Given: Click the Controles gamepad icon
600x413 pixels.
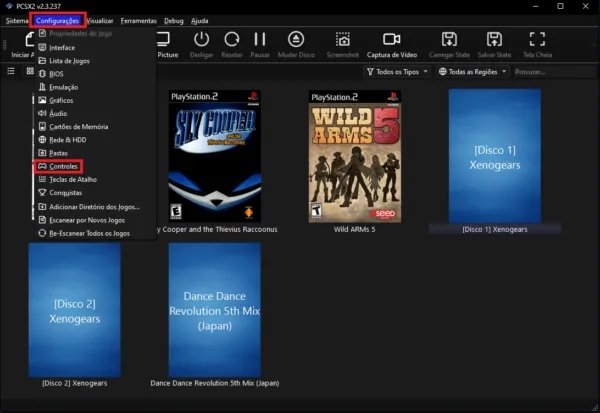Looking at the screenshot, I should [x=42, y=166].
